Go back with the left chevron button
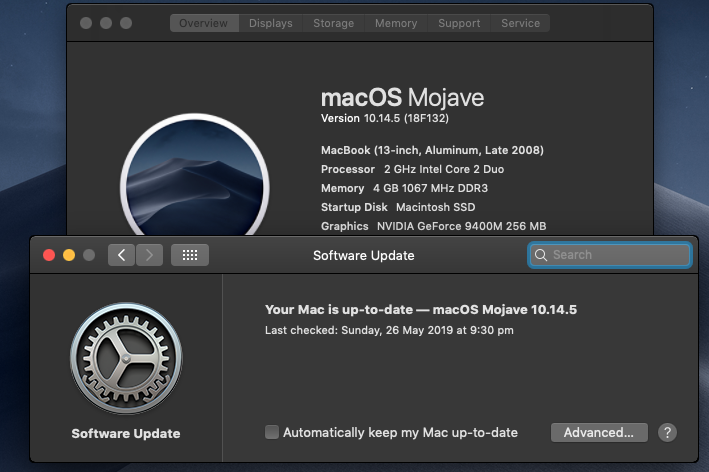The width and height of the screenshot is (709, 472). (121, 255)
